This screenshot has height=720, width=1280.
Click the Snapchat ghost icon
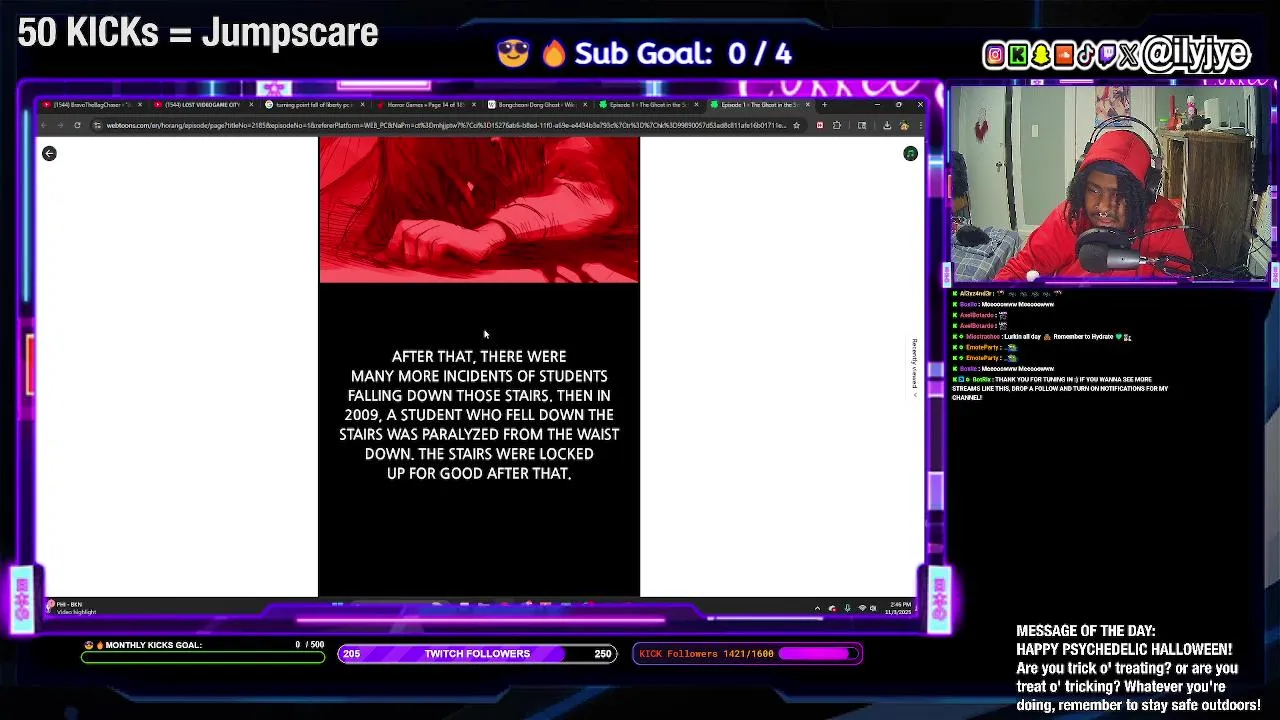(x=1041, y=55)
